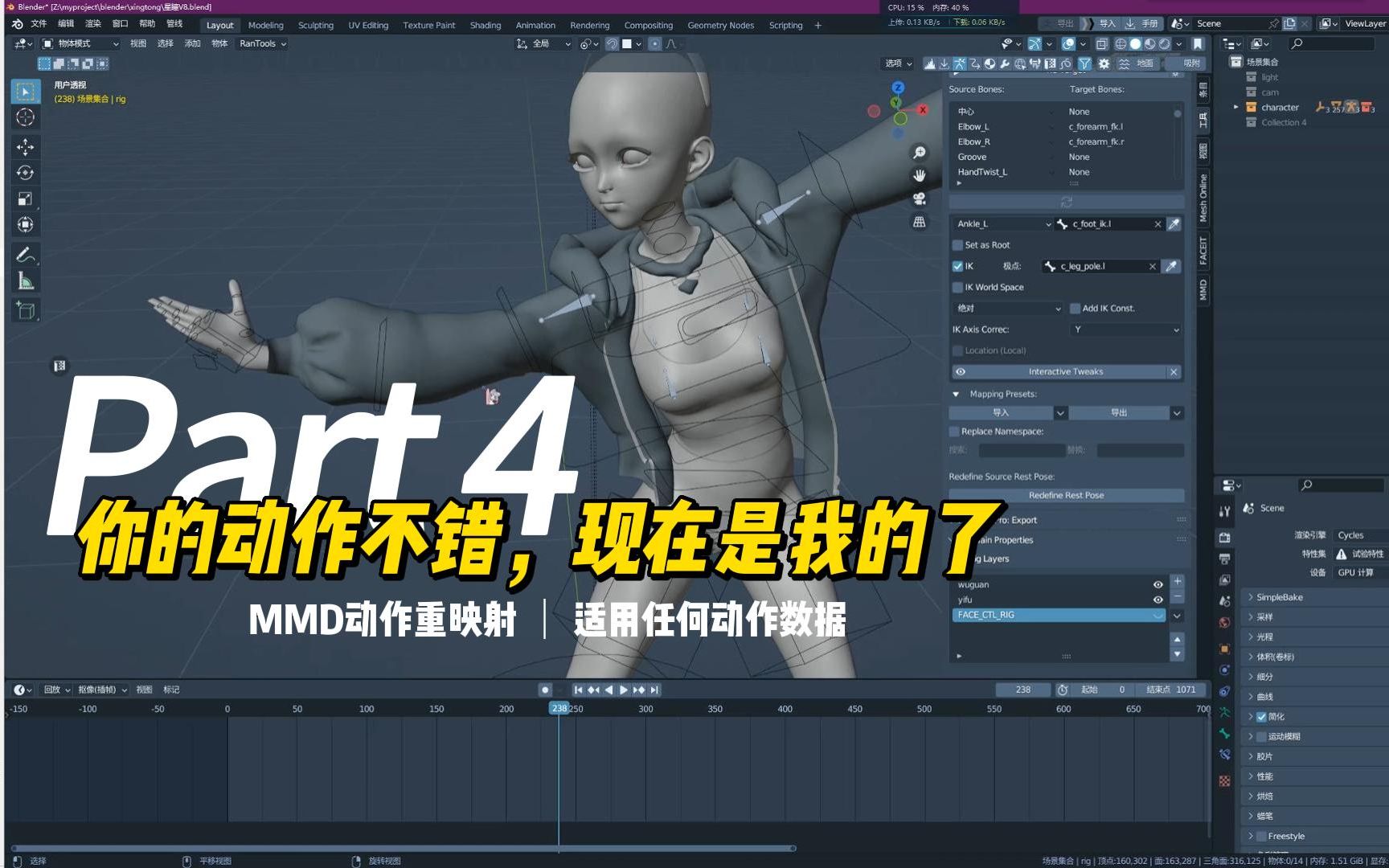Click the camera view icon in viewport

(920, 199)
